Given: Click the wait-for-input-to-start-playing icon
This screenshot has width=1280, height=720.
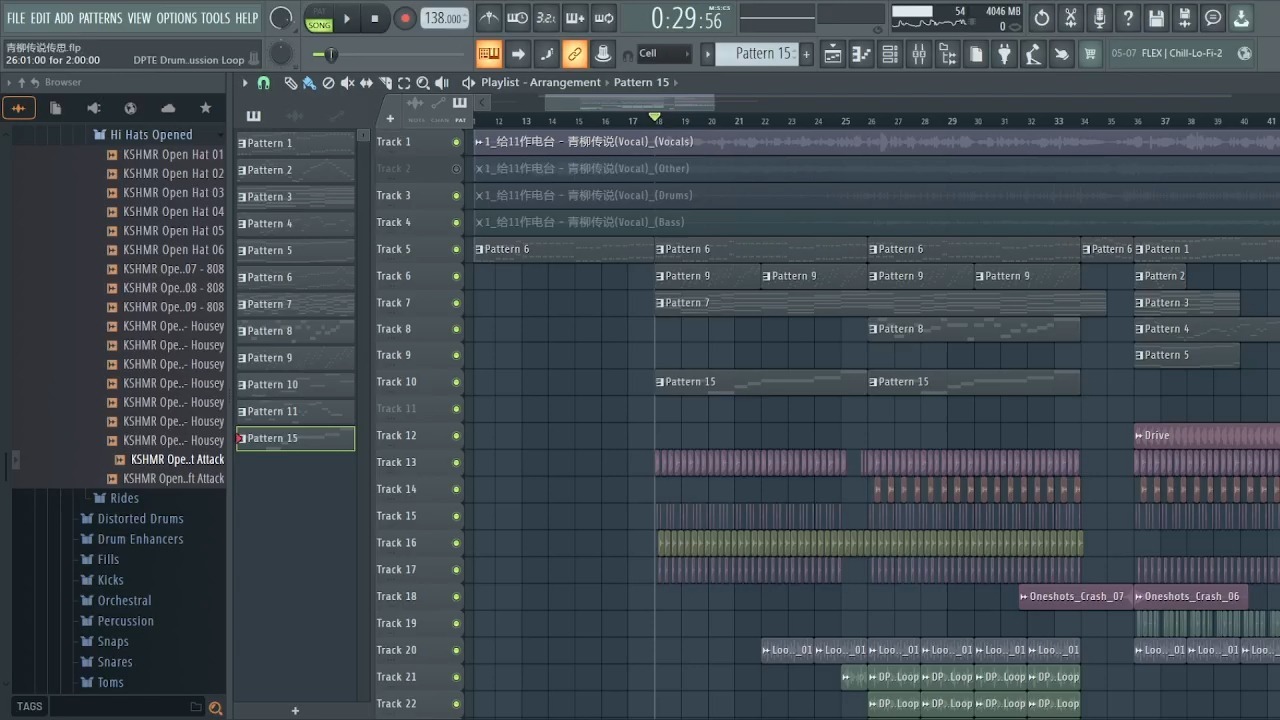Looking at the screenshot, I should tap(517, 18).
